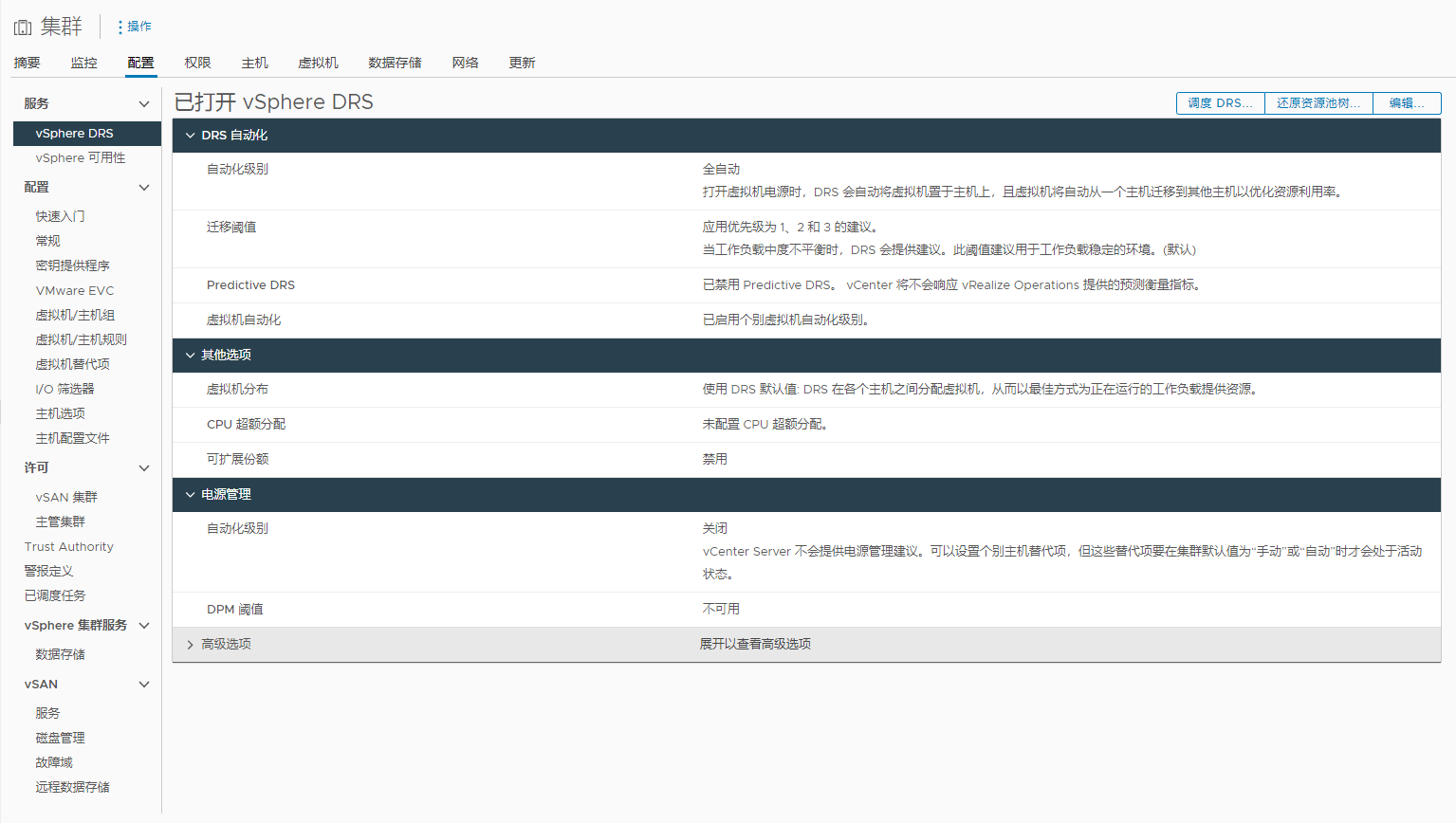Open 服务 under vSAN section
1456x823 pixels.
(x=47, y=713)
